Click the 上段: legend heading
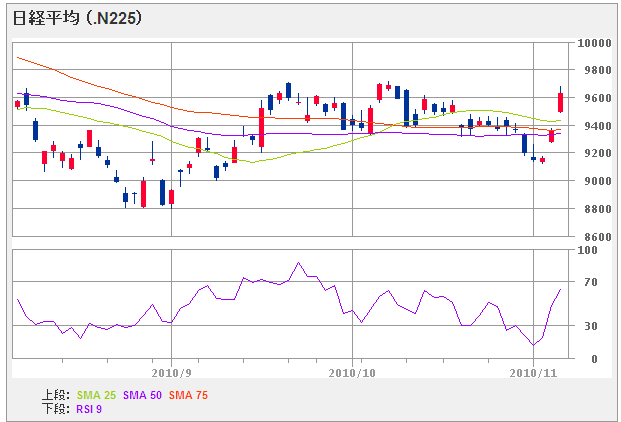Viewport: 621px width, 422px height. [56, 395]
